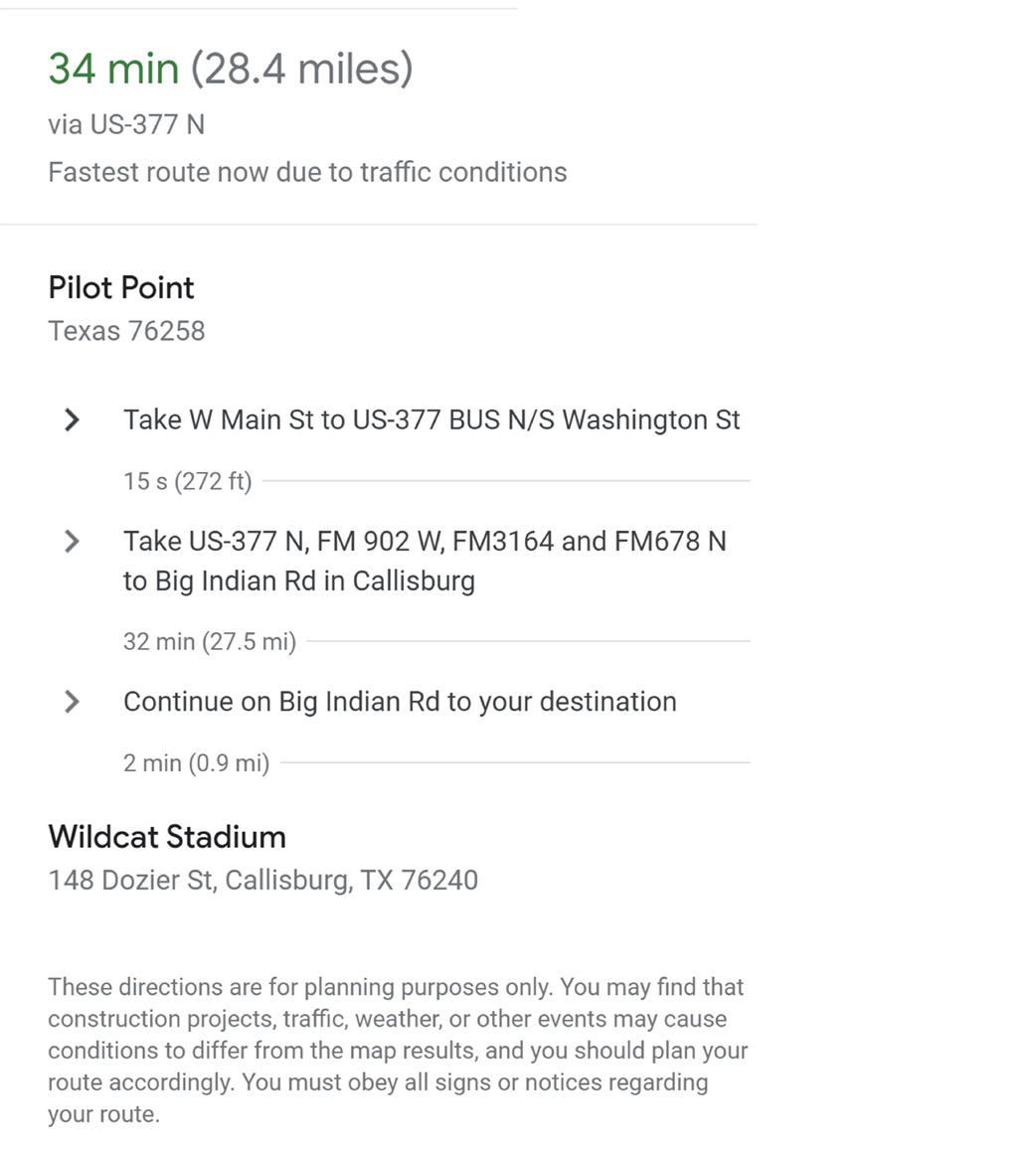Click the 148 Dozier St destination address
1036x1149 pixels.
tap(263, 880)
